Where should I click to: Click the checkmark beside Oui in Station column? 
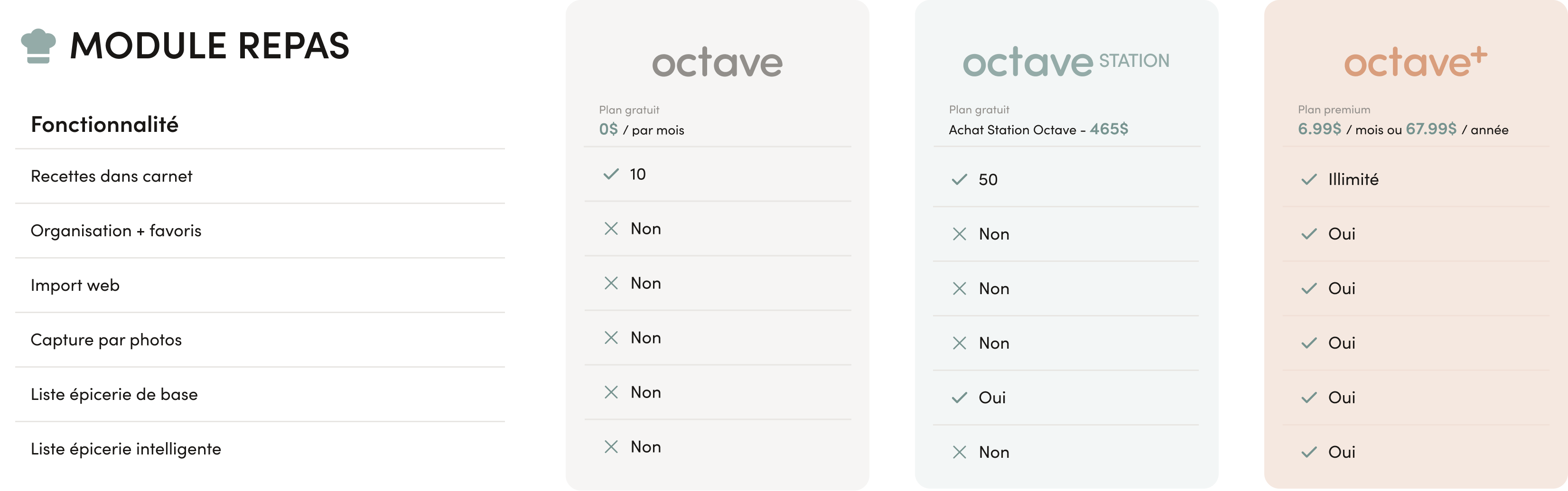(959, 398)
